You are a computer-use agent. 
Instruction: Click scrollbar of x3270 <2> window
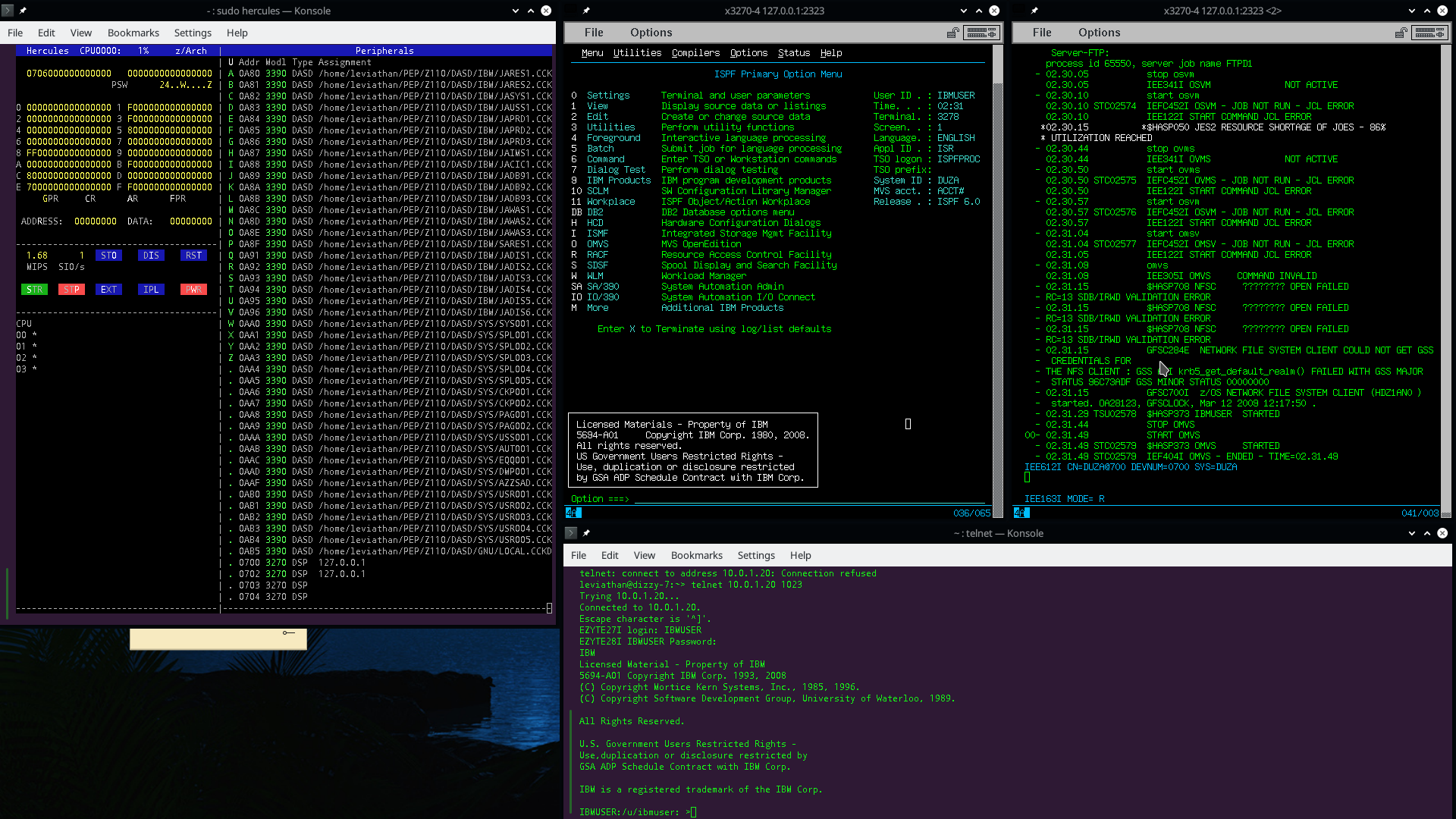(x=1446, y=281)
